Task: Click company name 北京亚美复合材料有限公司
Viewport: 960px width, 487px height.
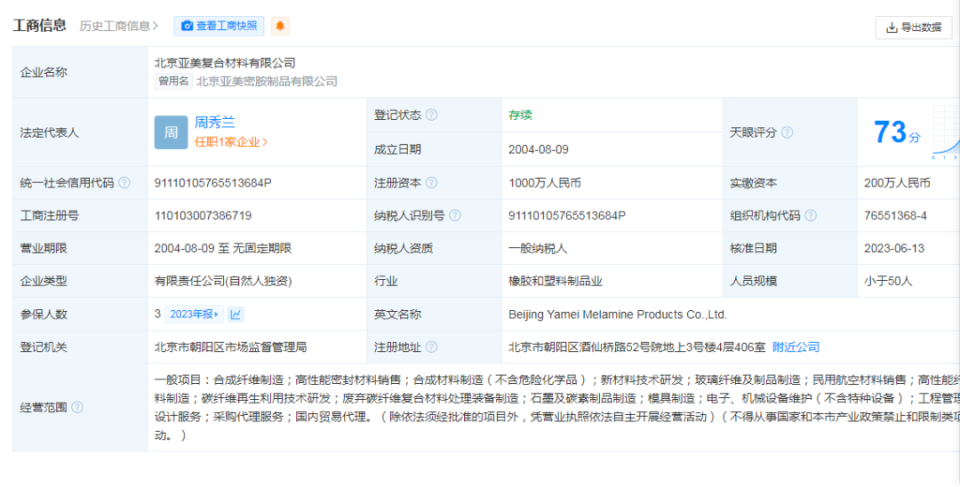Action: coord(225,62)
